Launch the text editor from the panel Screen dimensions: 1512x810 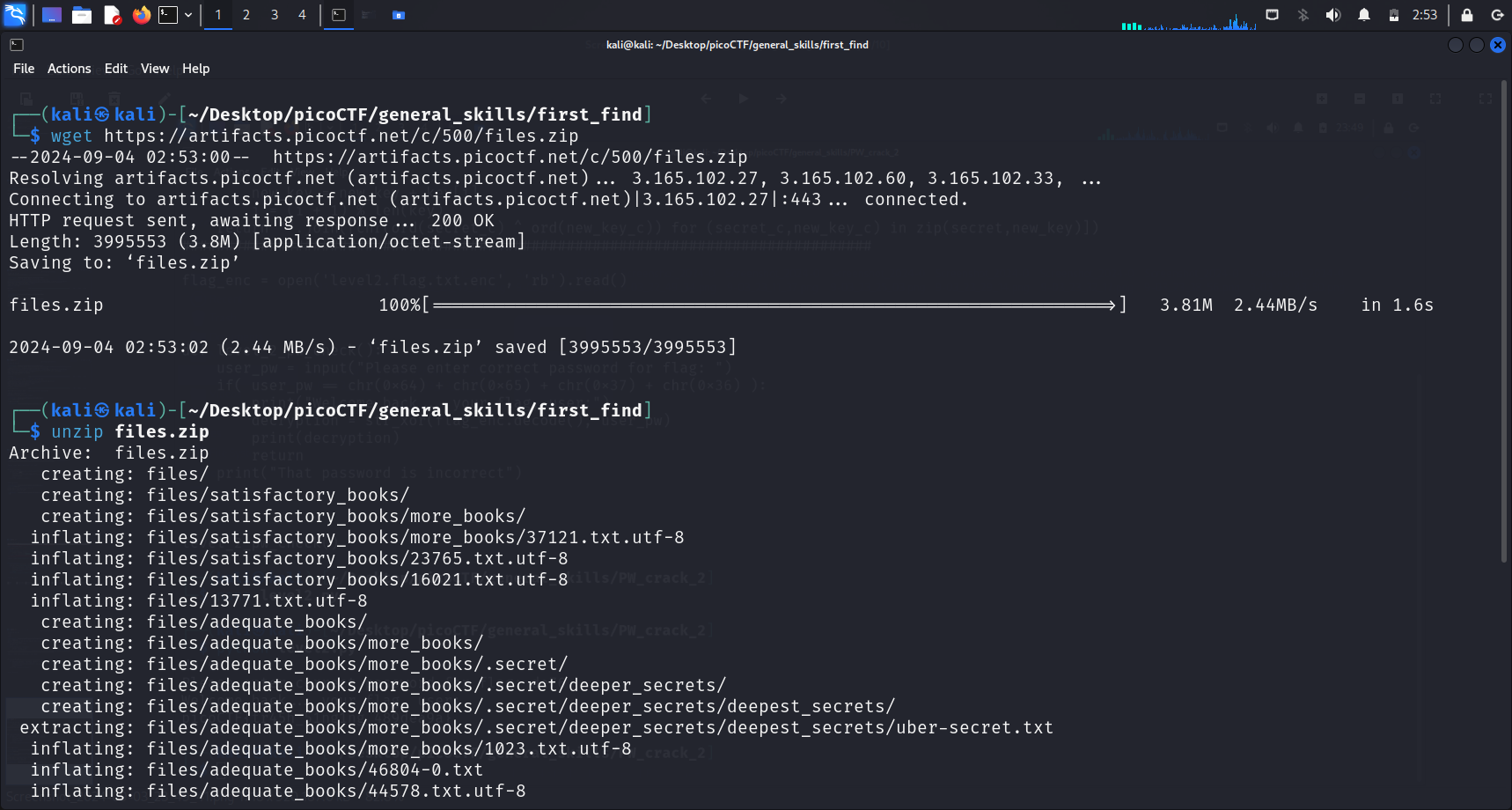click(112, 15)
